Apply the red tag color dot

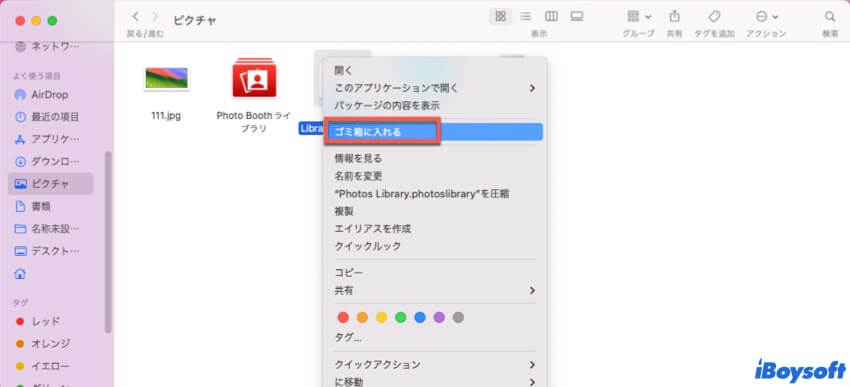(x=343, y=318)
